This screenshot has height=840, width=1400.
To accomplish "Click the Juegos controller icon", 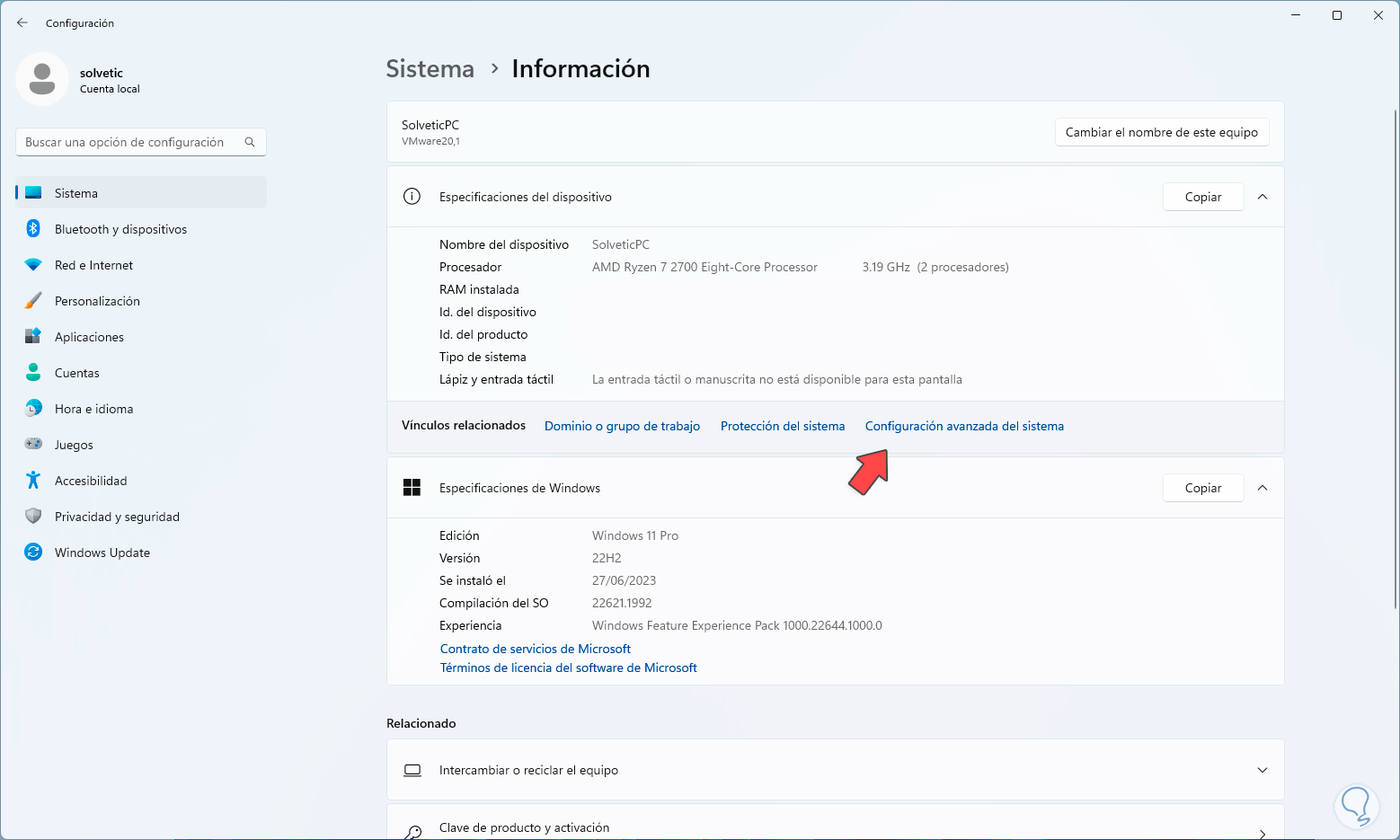I will pyautogui.click(x=33, y=445).
